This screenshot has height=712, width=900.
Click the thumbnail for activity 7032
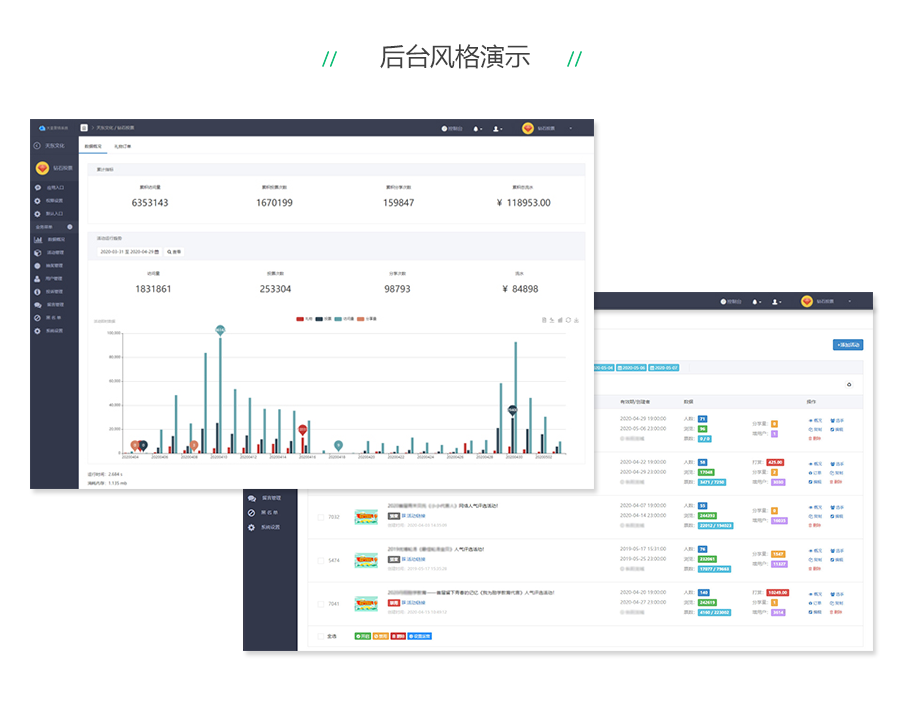tap(365, 518)
